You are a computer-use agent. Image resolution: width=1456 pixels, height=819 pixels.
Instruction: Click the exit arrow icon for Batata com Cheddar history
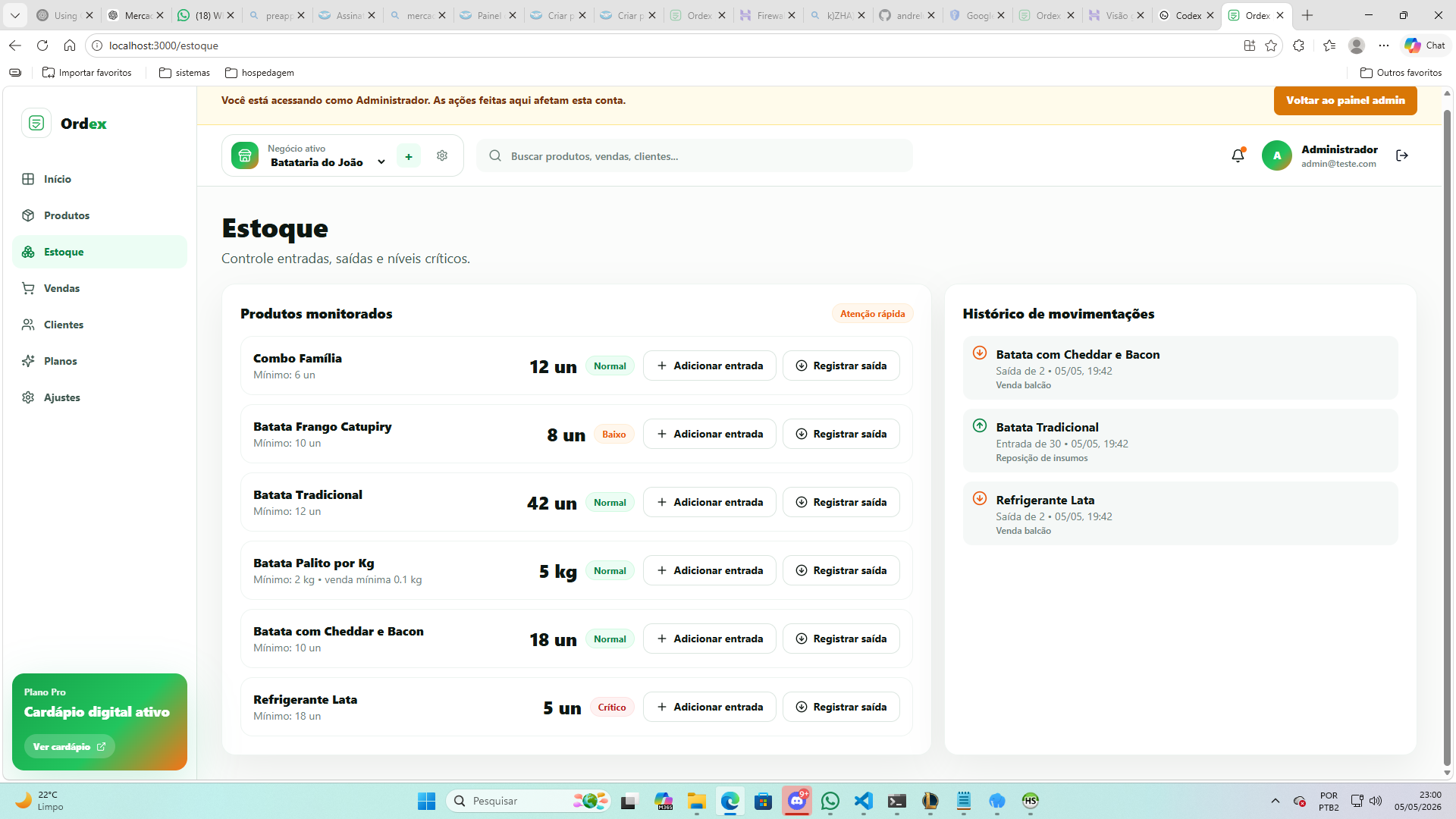pyautogui.click(x=980, y=353)
